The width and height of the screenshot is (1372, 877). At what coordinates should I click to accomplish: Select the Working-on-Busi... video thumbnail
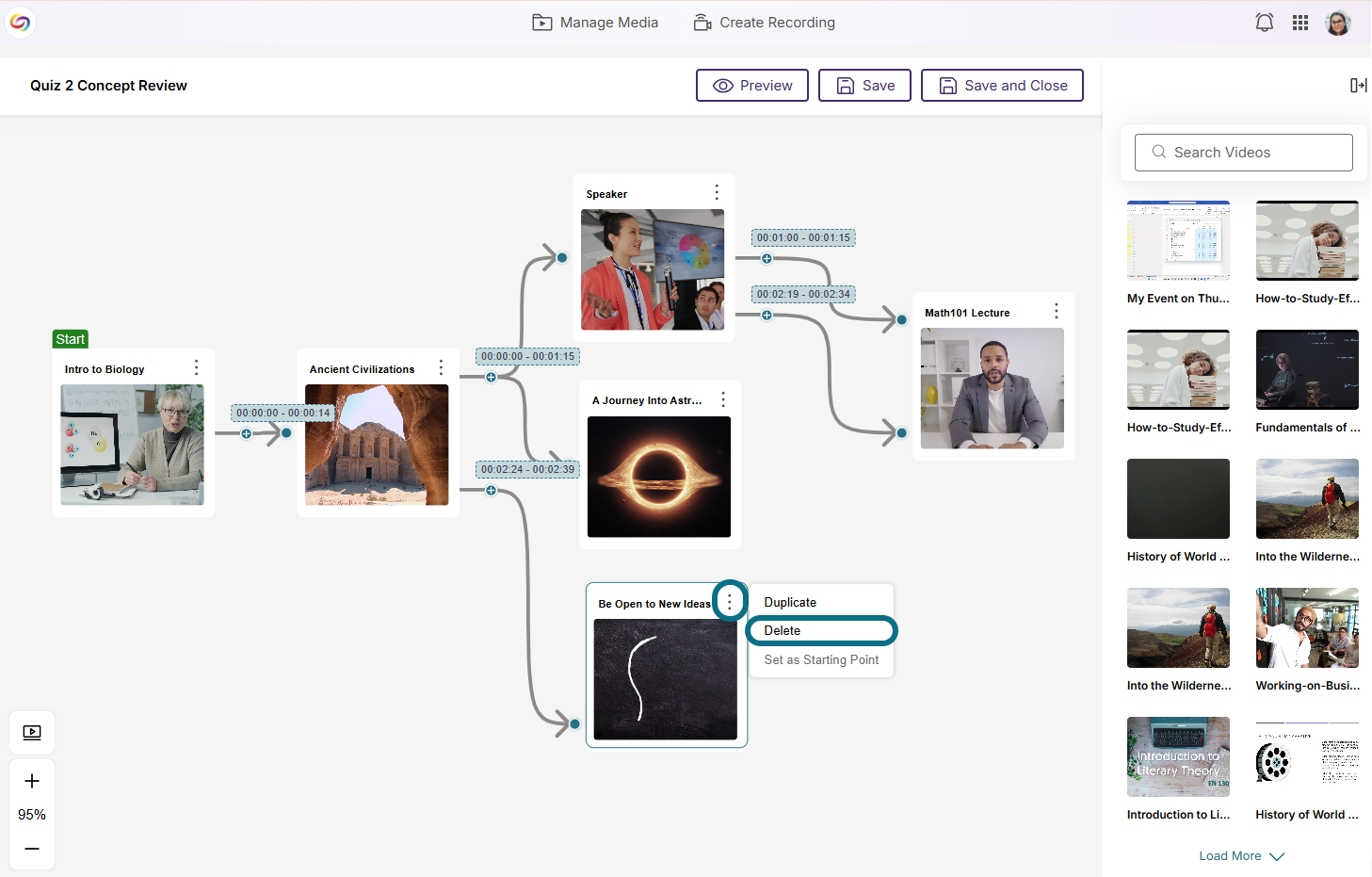(x=1307, y=627)
